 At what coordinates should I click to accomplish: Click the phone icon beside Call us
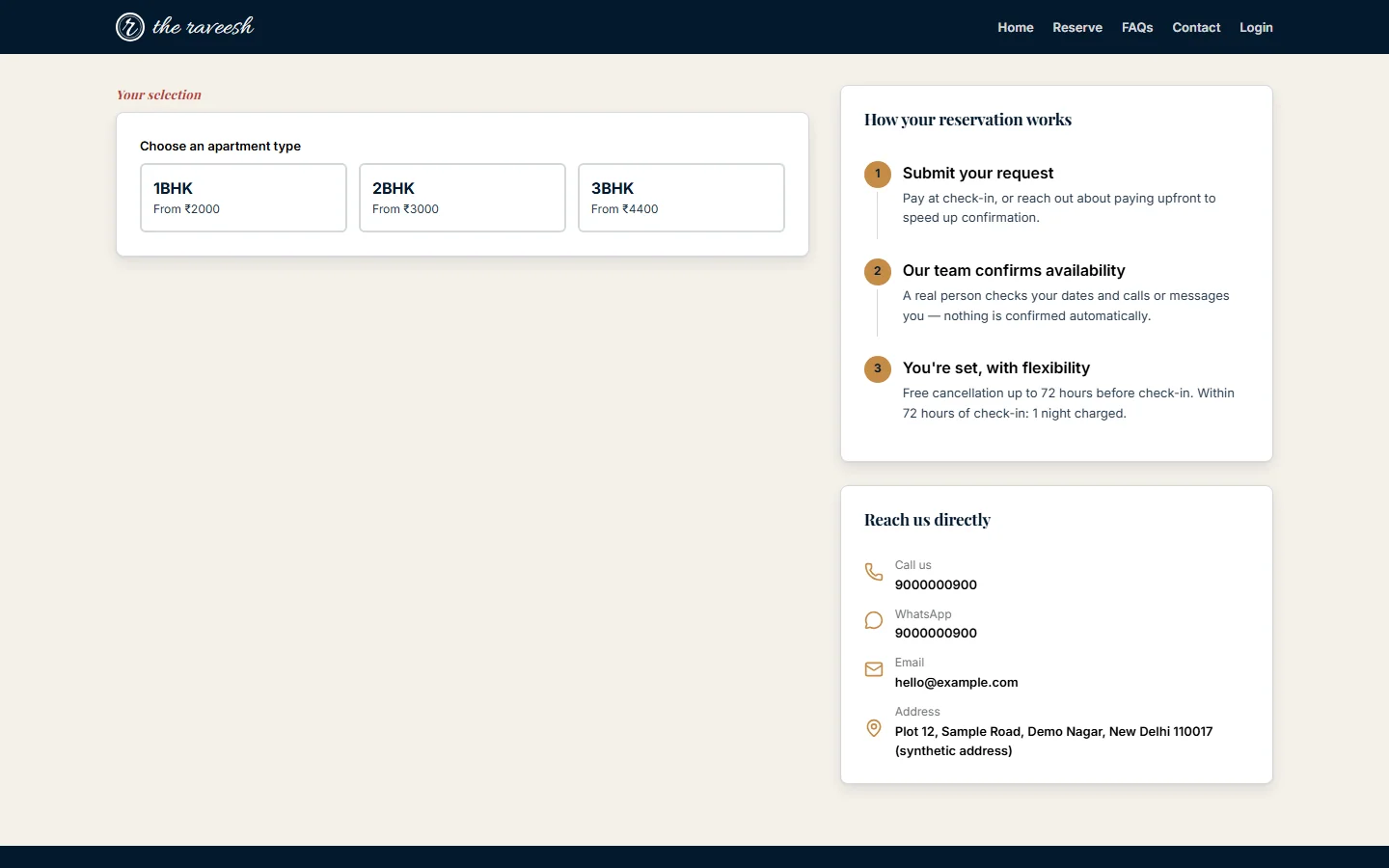(x=874, y=572)
